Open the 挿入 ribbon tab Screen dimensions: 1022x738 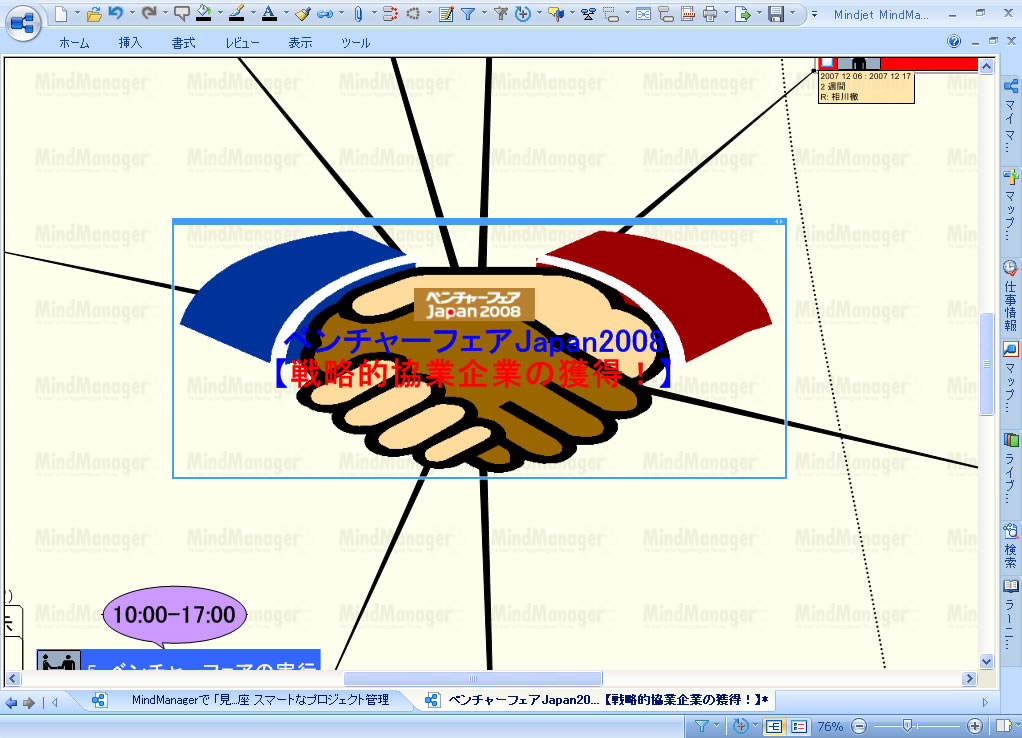[x=130, y=43]
